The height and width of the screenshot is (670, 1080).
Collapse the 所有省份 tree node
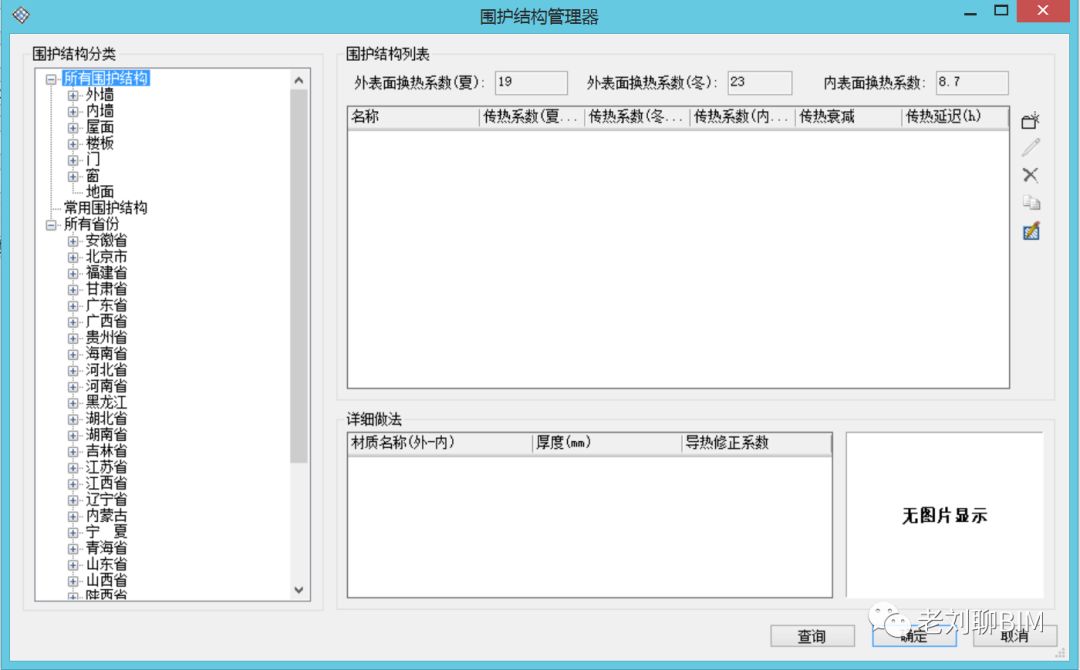point(51,224)
